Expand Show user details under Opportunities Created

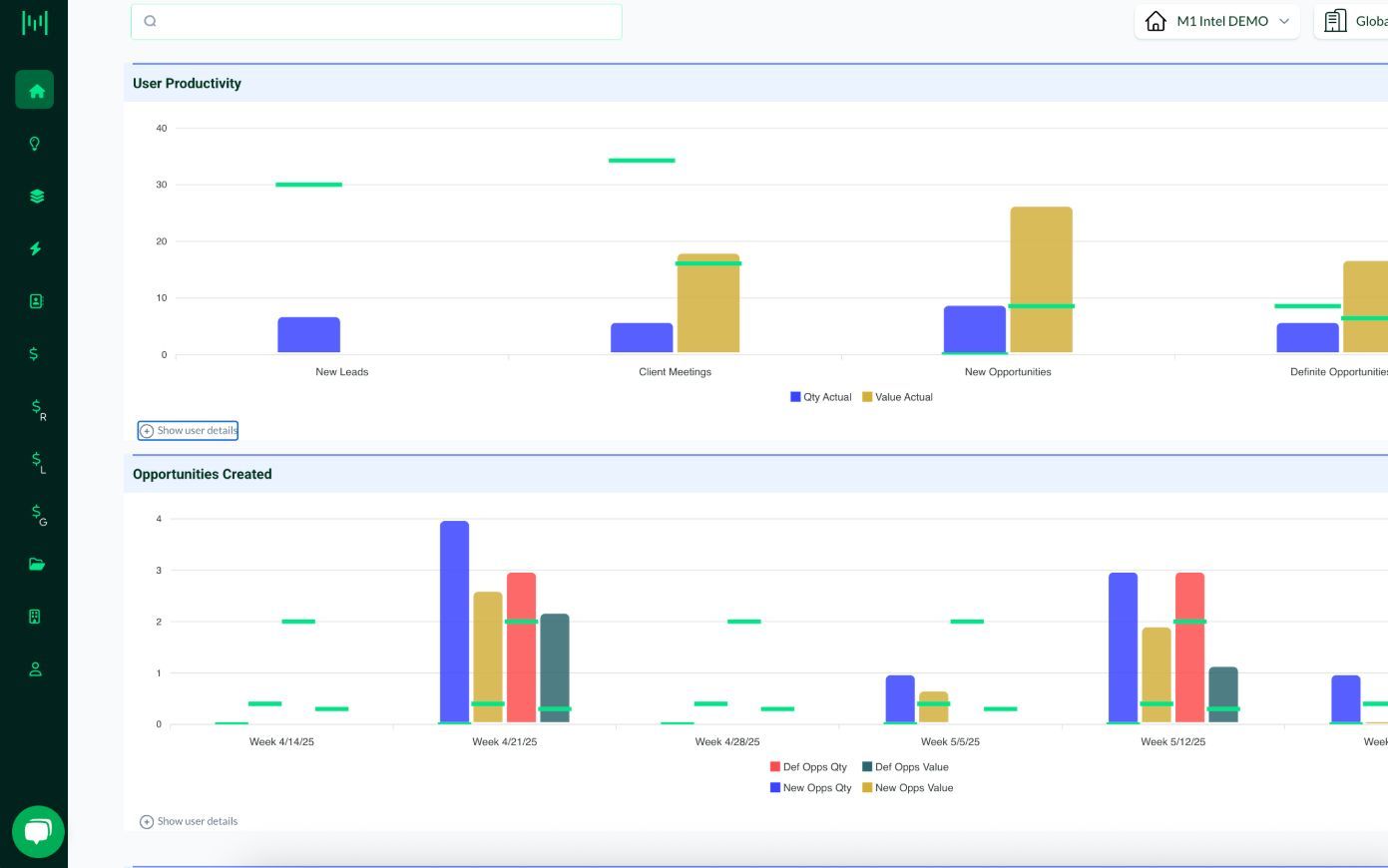tap(189, 822)
